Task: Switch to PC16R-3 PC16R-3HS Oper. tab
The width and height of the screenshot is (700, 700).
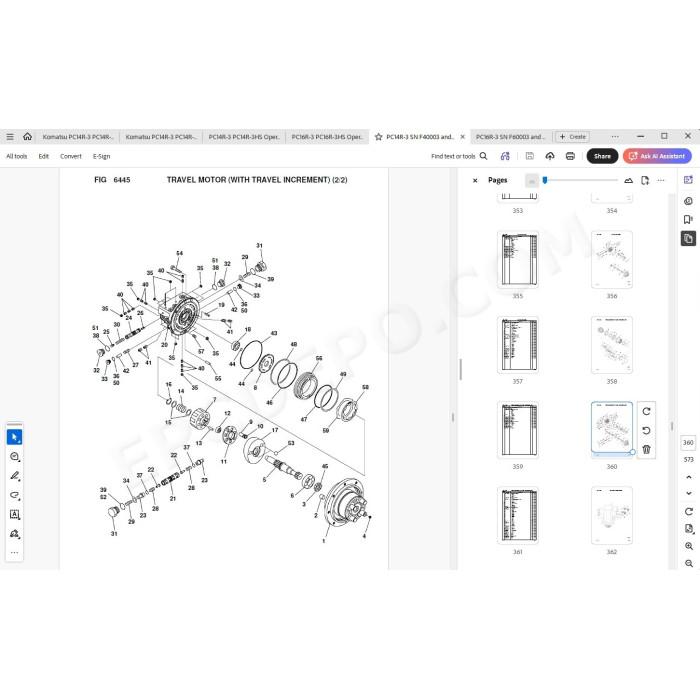Action: [x=327, y=137]
